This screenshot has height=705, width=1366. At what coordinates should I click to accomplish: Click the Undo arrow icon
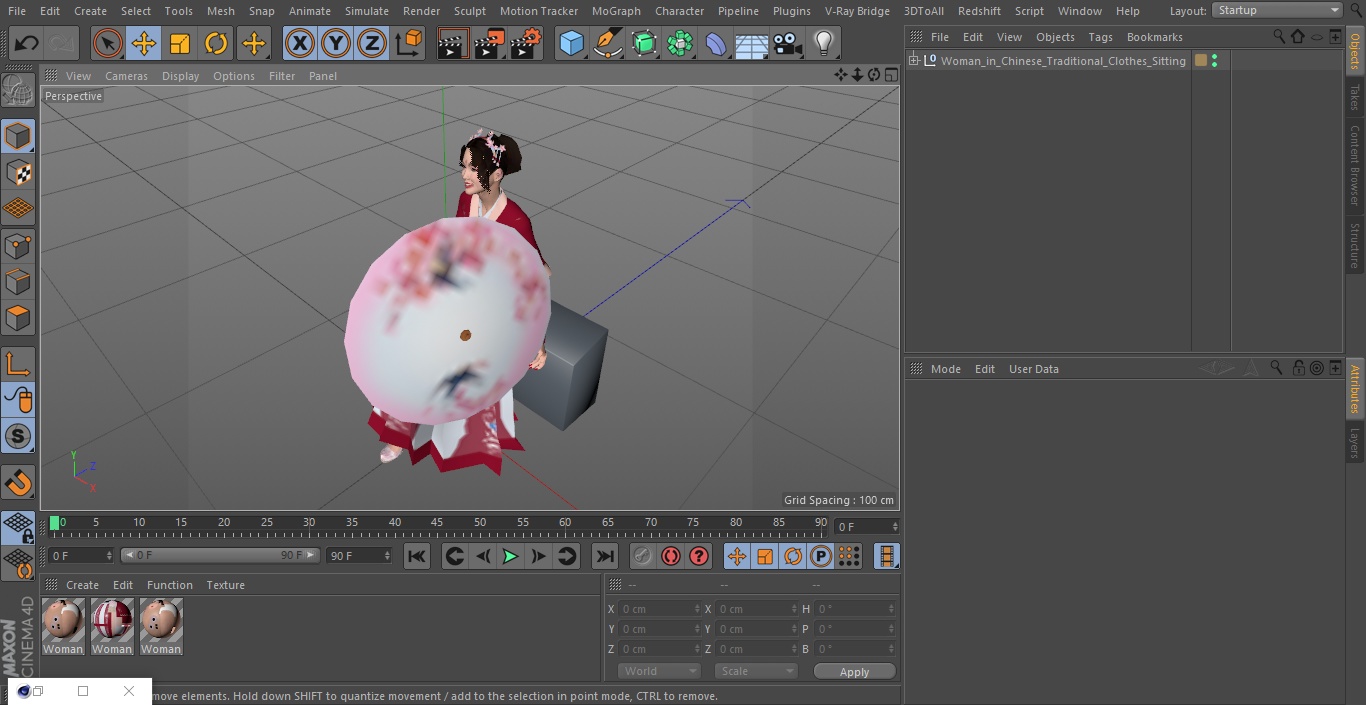26,43
